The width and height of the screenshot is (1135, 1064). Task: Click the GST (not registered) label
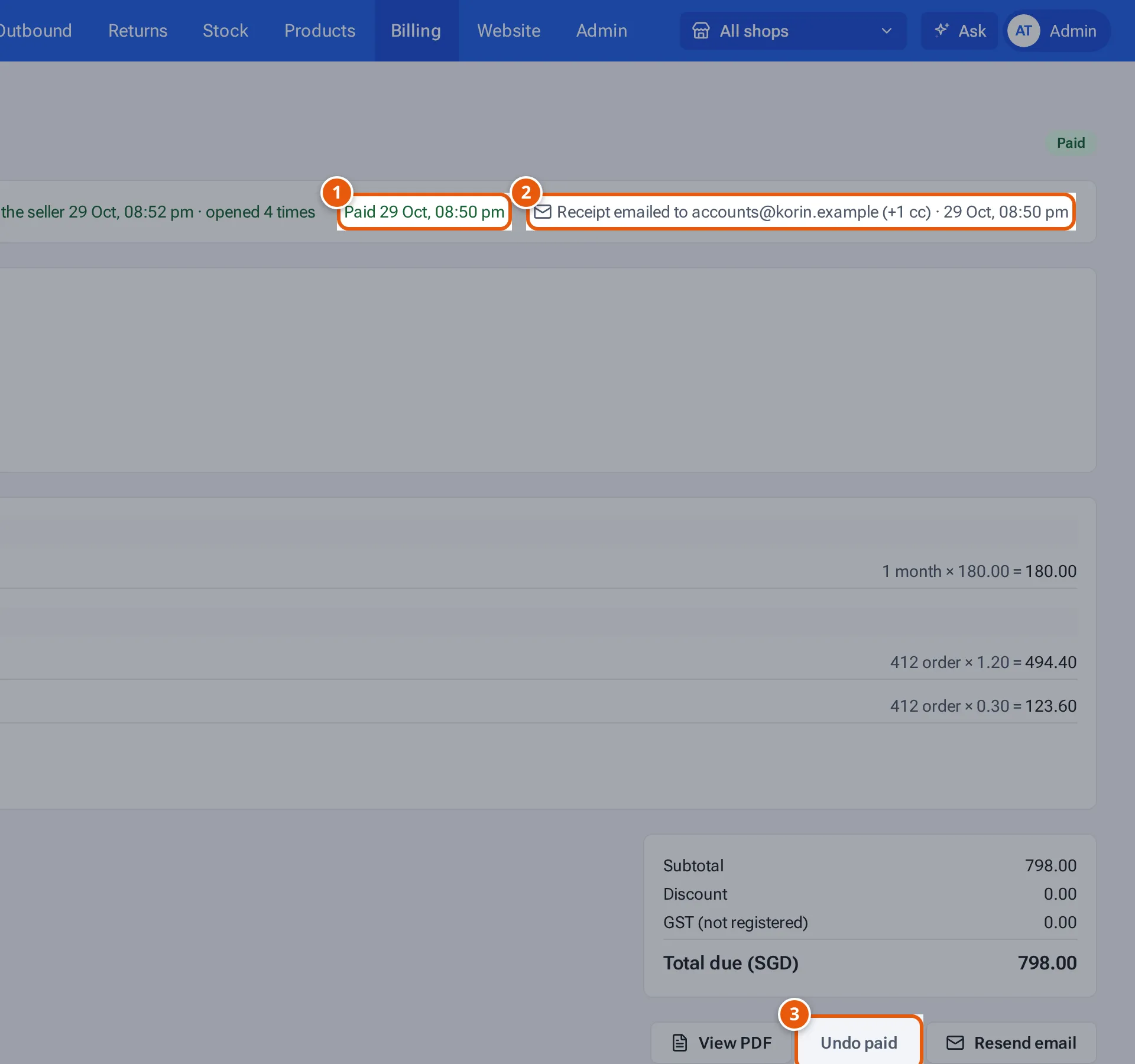[x=735, y=922]
